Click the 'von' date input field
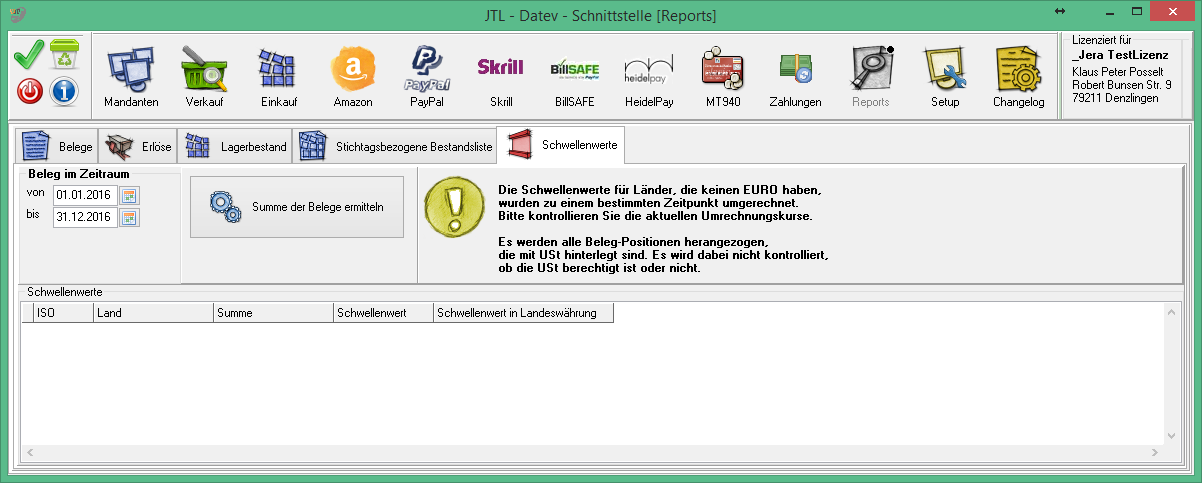 [x=85, y=195]
